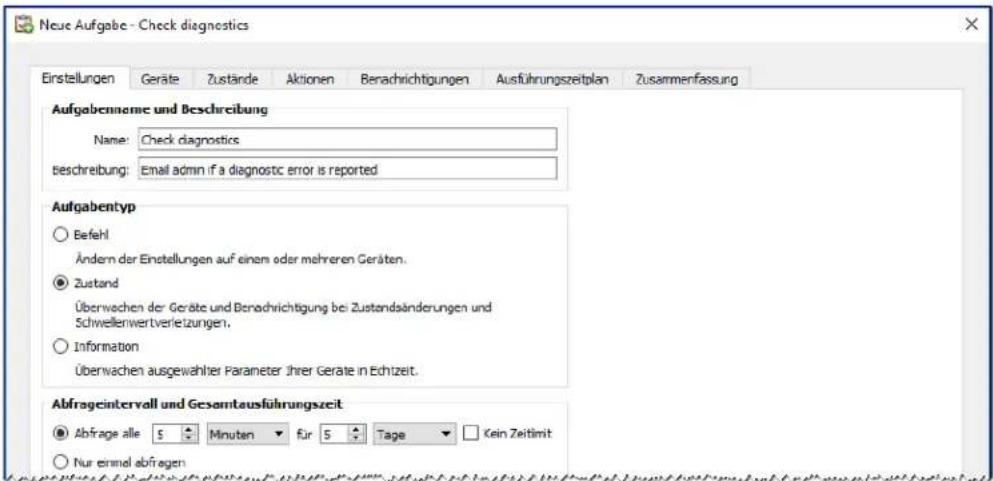Viewport: 993px width, 481px height.
Task: Click the Abfrage alle interval spinner arrows
Action: [188, 434]
